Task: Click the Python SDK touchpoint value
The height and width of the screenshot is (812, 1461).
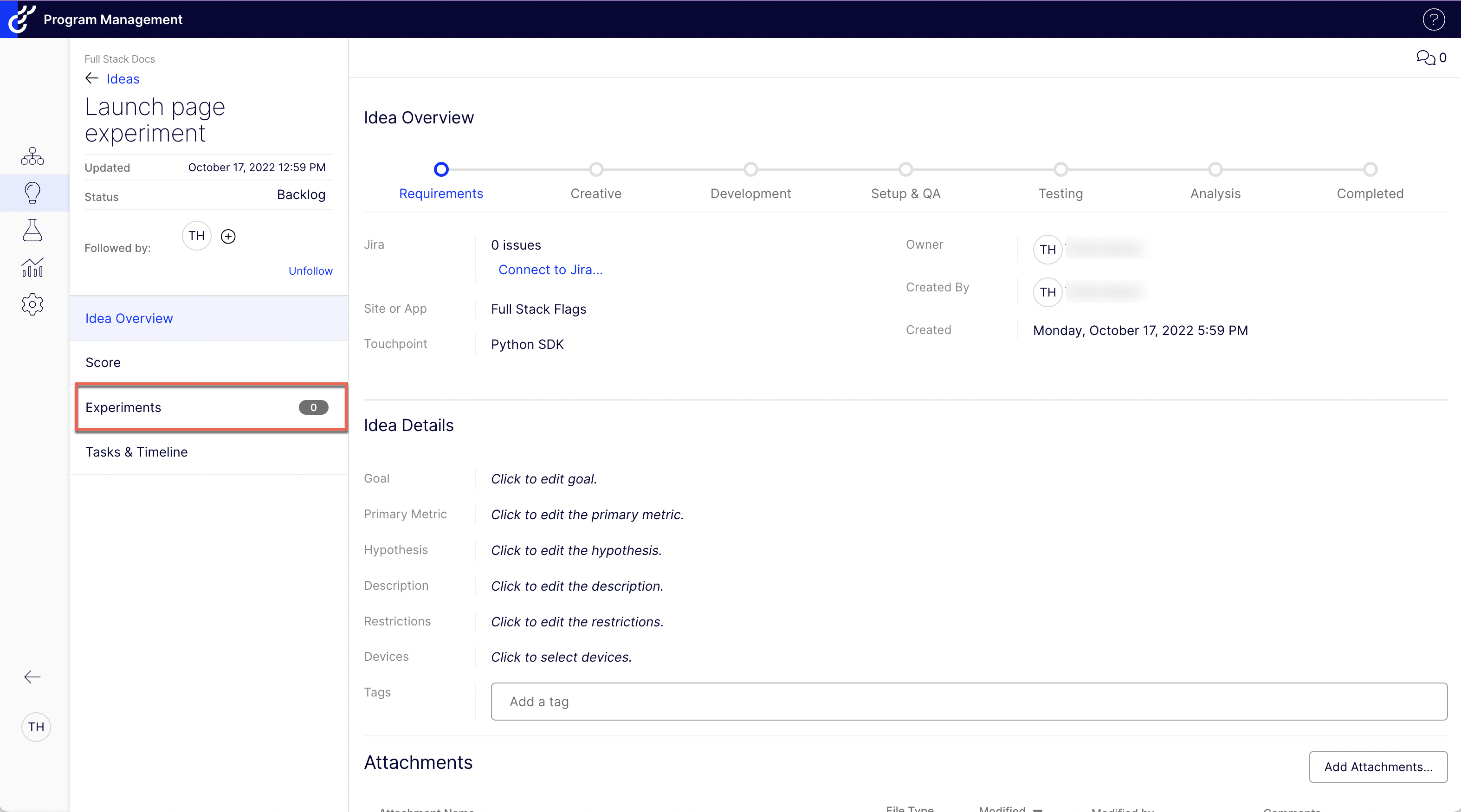Action: coord(527,344)
